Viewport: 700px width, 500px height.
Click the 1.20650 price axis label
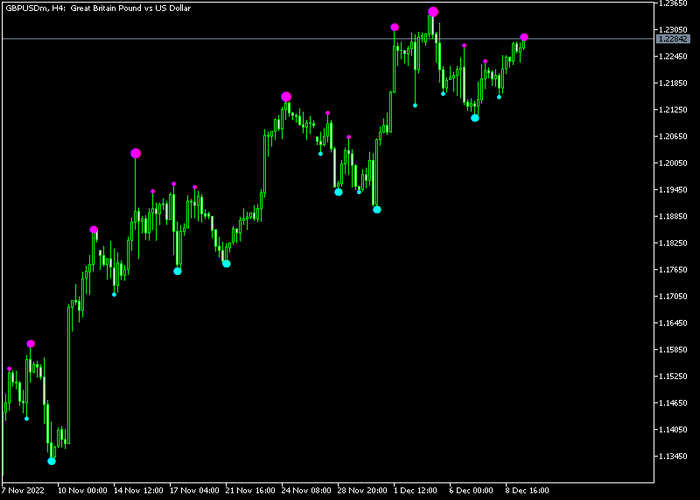pyautogui.click(x=674, y=137)
